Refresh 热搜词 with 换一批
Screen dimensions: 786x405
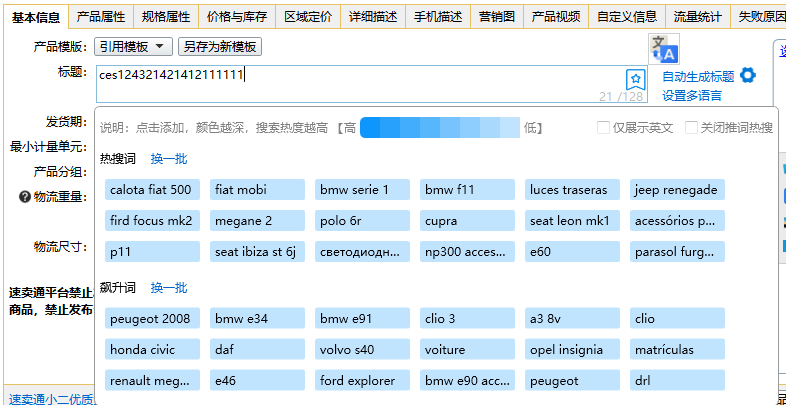pyautogui.click(x=169, y=159)
